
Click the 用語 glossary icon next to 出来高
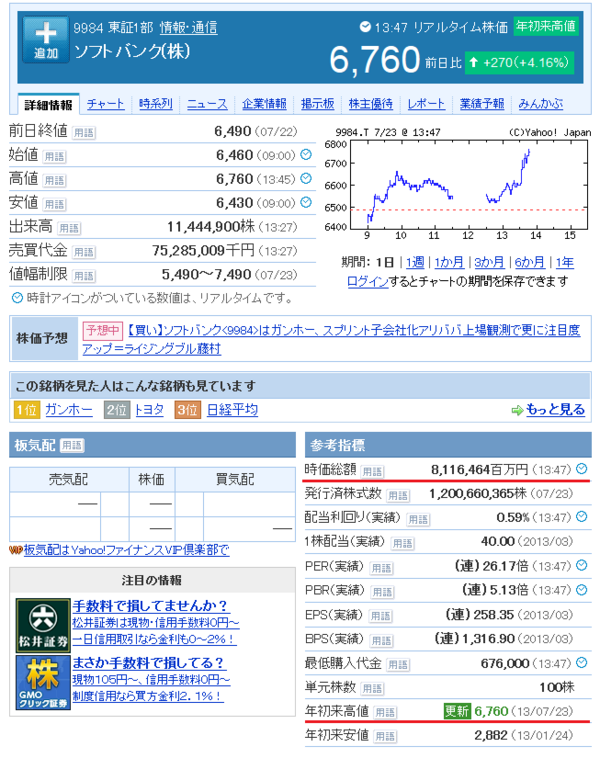pos(69,228)
